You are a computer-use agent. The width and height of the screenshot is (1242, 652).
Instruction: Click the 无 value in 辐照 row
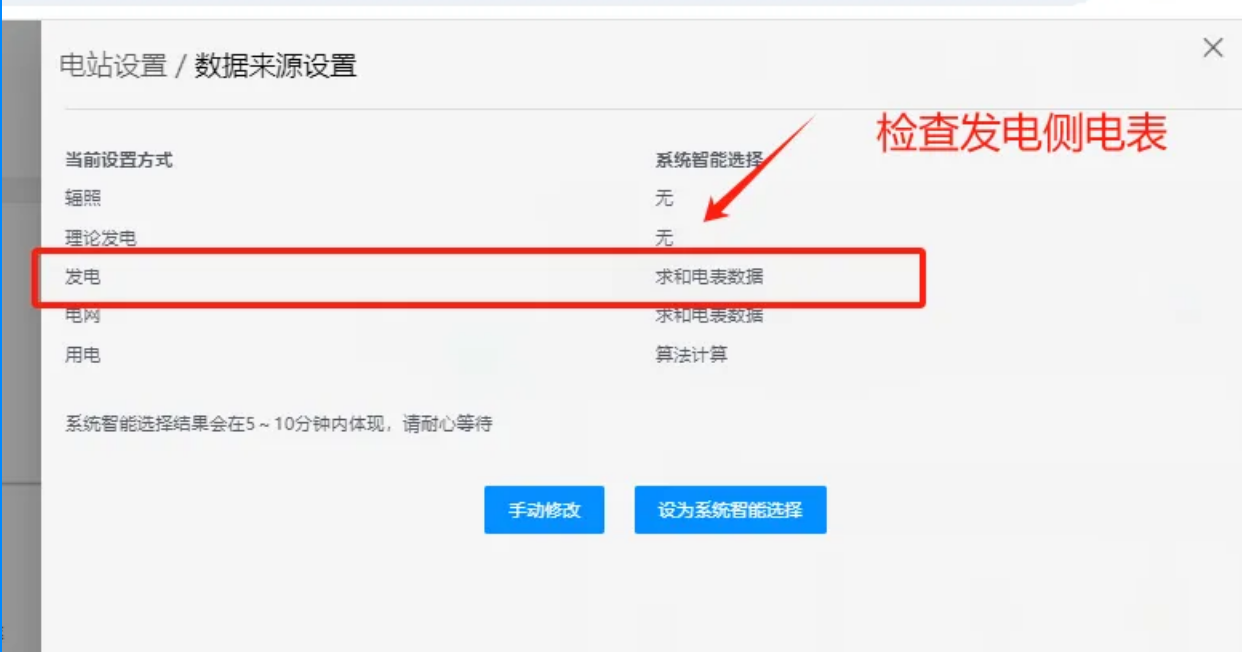coord(664,199)
